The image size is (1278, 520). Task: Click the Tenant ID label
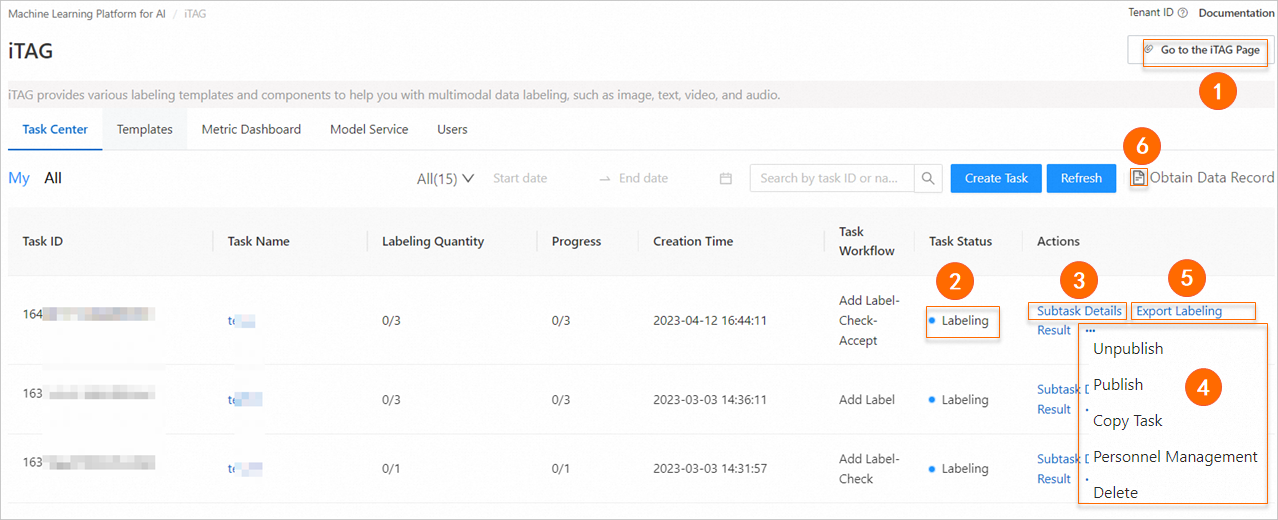1151,13
